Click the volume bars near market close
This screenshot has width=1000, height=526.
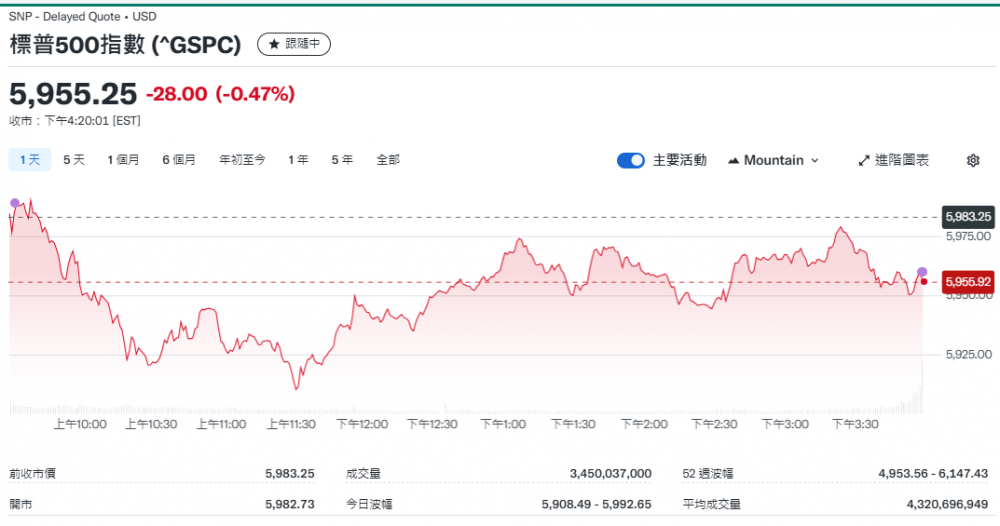click(915, 402)
